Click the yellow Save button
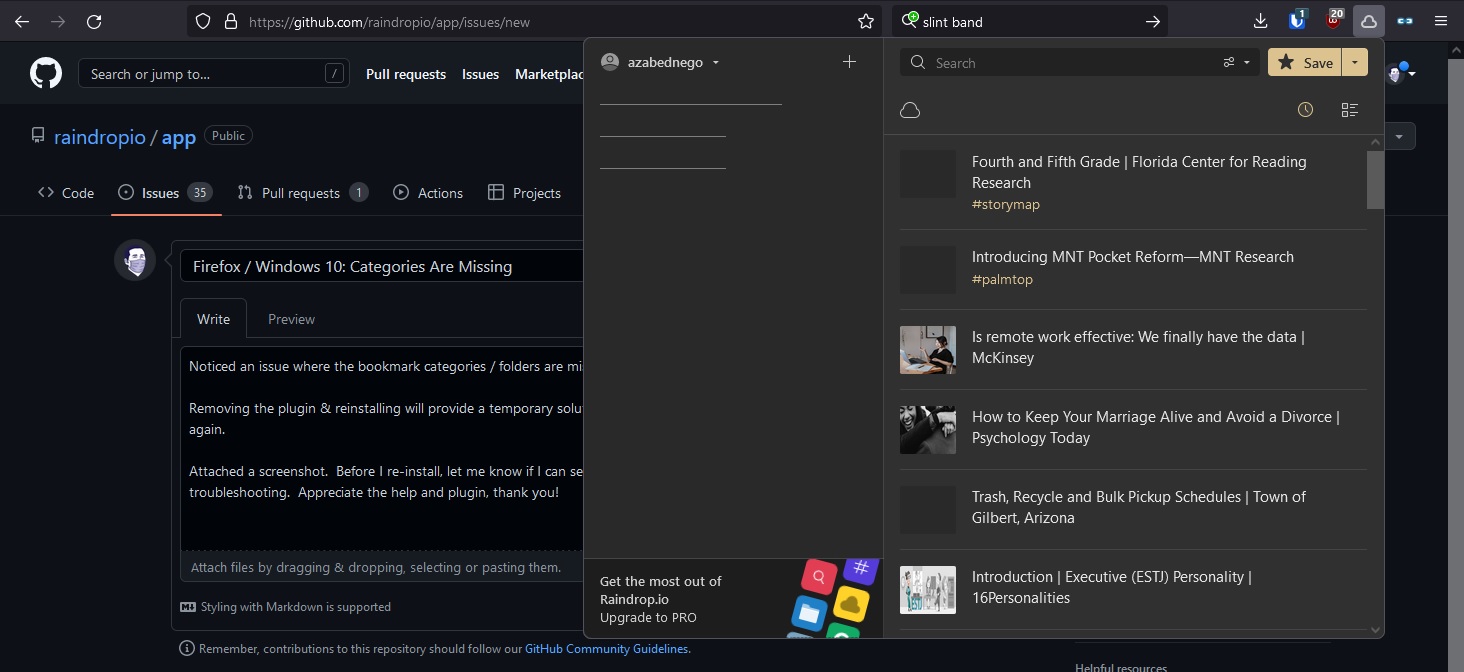 (1304, 62)
